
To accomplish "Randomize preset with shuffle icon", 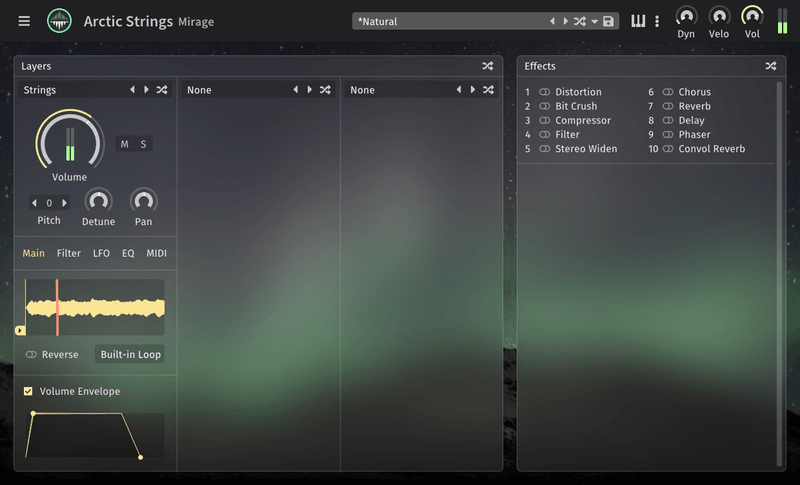I will click(x=580, y=21).
